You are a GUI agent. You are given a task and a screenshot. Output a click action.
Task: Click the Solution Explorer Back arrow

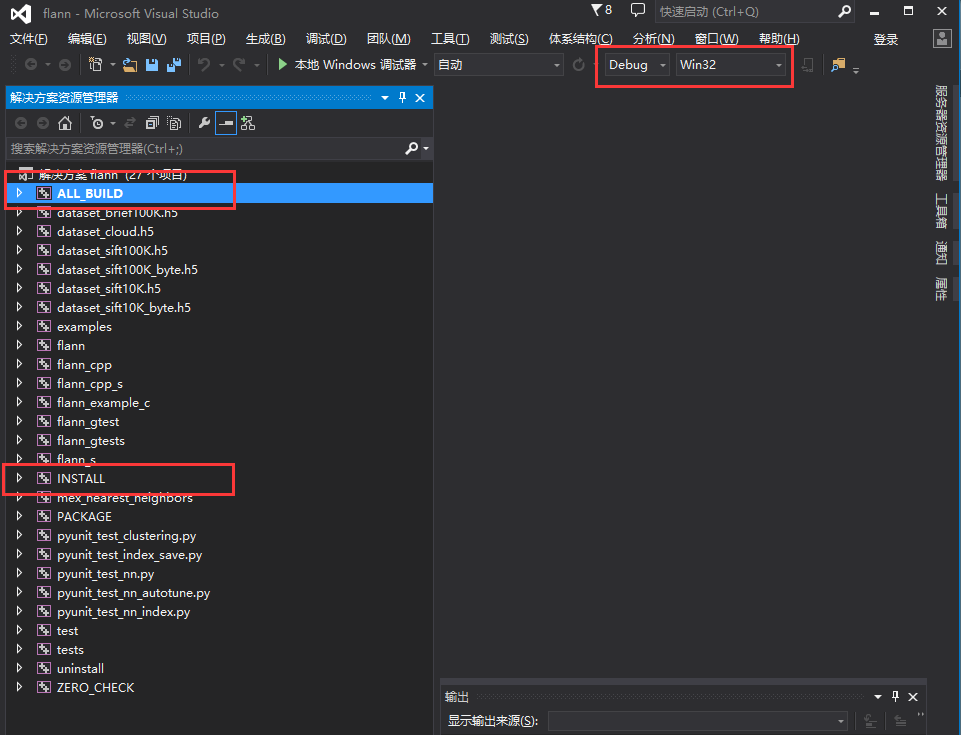coord(21,123)
